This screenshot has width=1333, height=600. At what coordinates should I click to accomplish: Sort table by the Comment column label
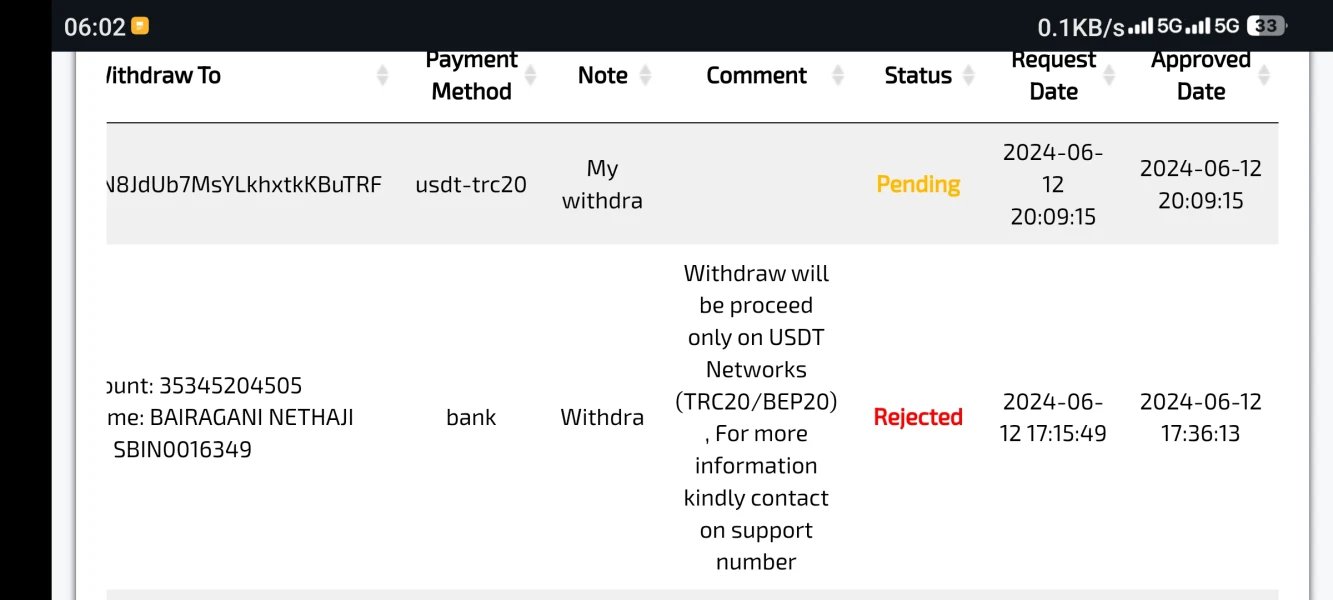(x=756, y=76)
